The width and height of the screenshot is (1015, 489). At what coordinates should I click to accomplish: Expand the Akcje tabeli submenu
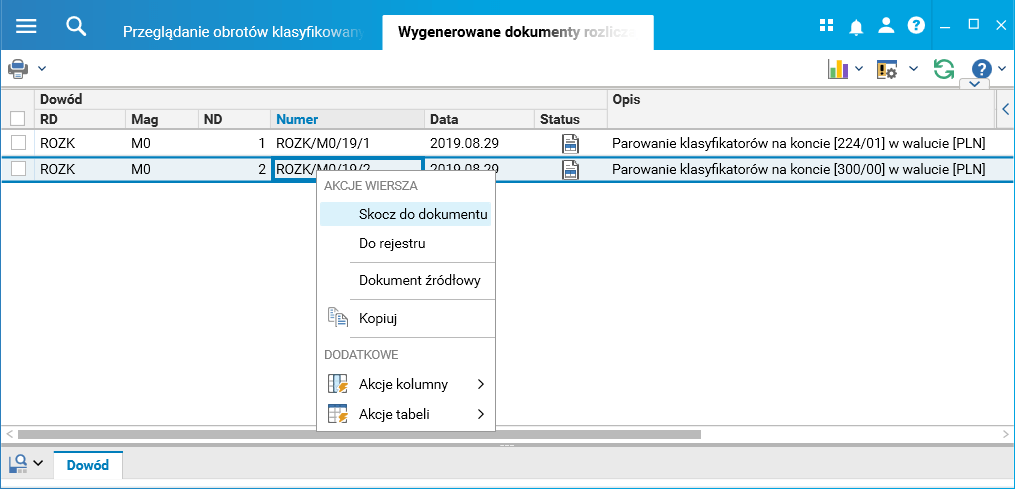point(407,414)
